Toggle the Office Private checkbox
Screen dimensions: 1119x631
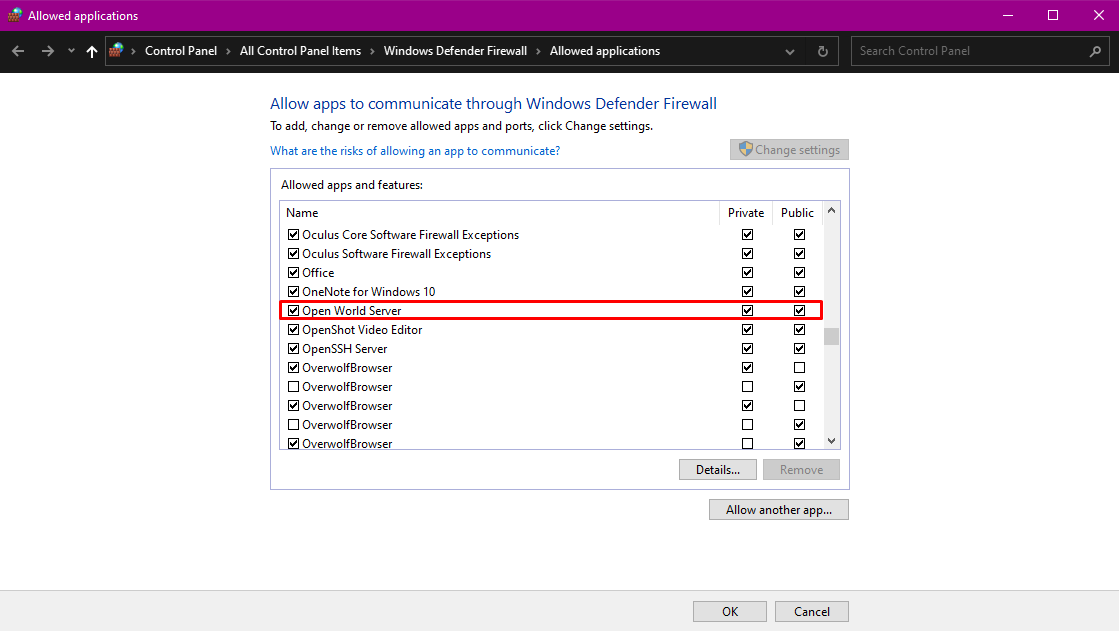[x=747, y=273]
